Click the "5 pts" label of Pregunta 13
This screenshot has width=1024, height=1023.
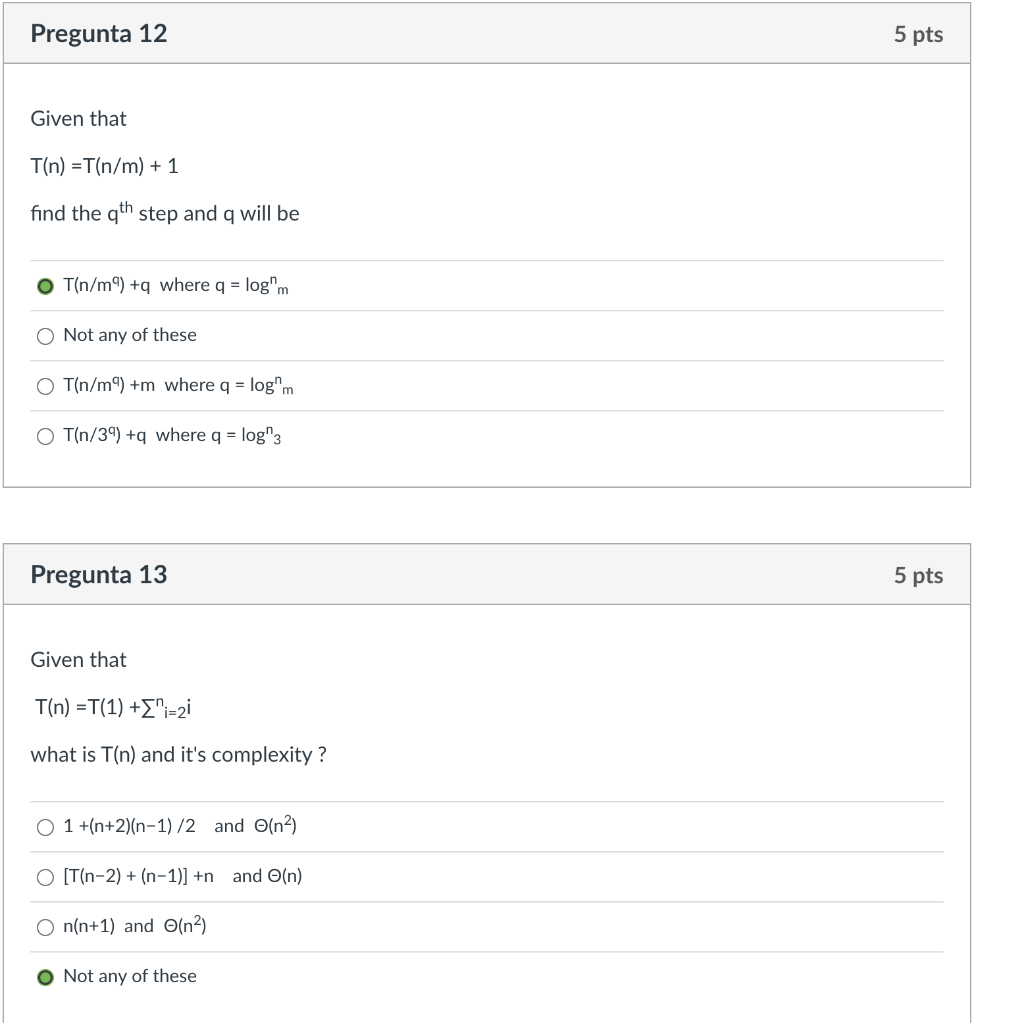point(918,576)
